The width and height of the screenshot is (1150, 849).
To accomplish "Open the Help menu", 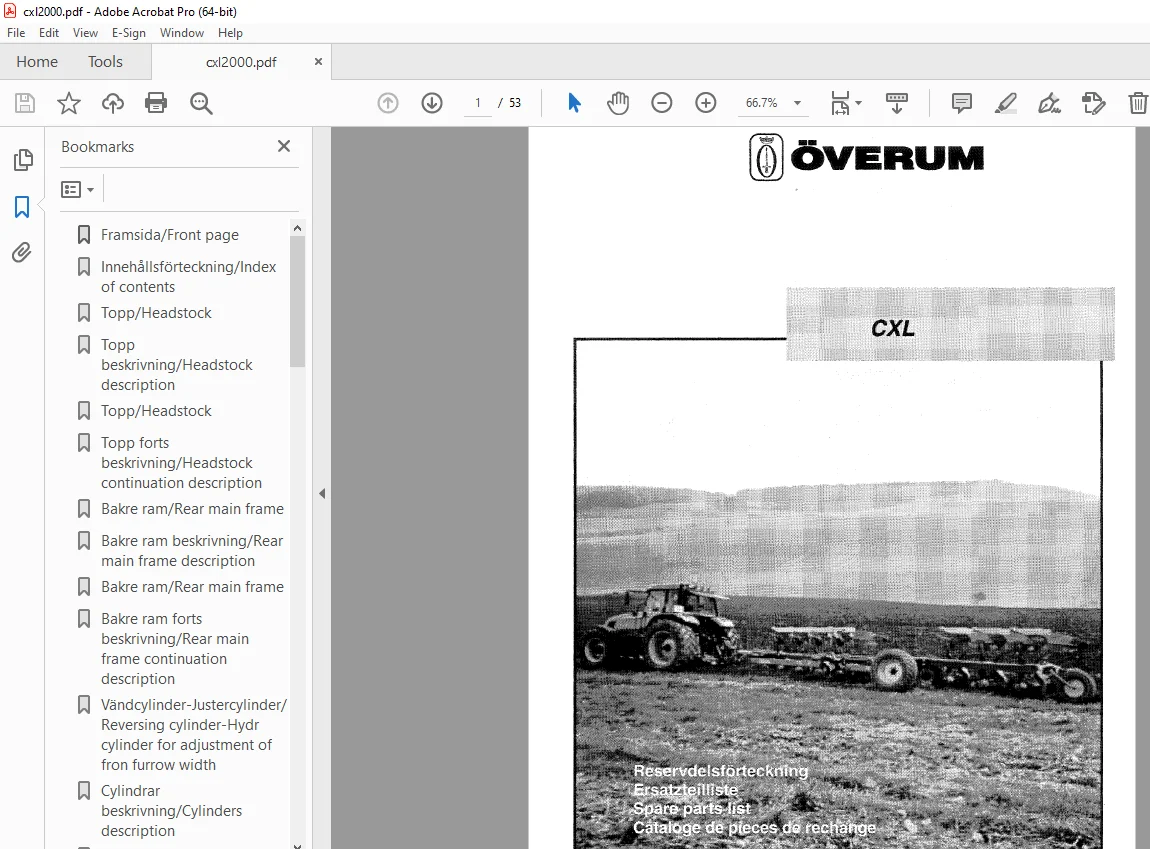I will pyautogui.click(x=230, y=33).
